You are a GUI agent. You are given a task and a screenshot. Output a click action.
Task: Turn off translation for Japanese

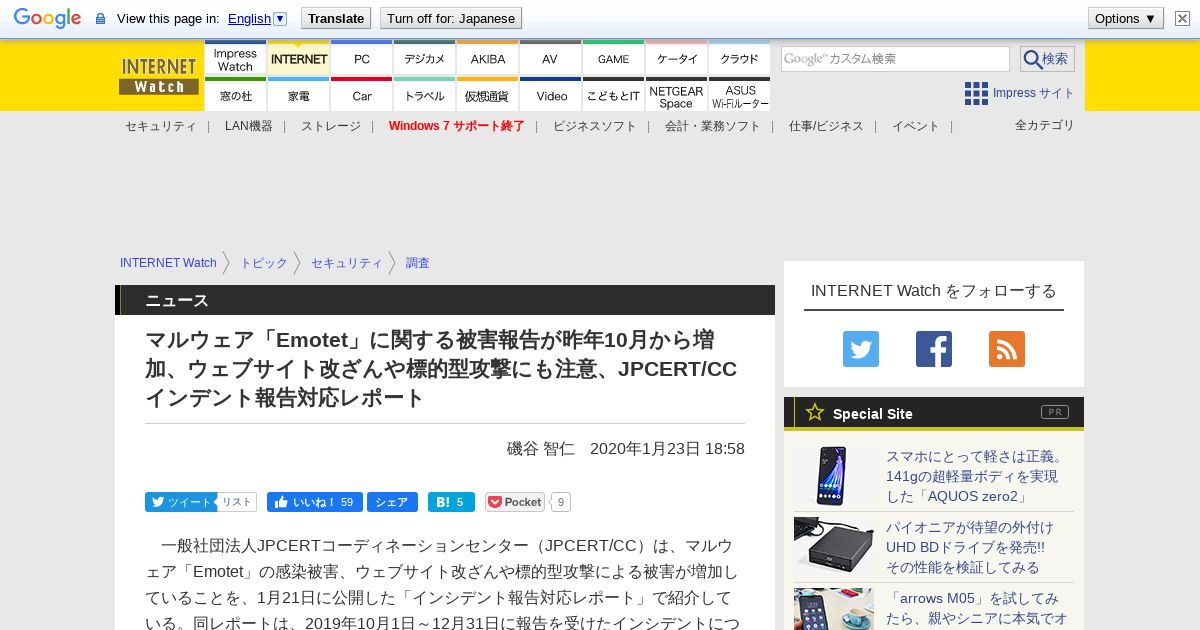click(451, 18)
